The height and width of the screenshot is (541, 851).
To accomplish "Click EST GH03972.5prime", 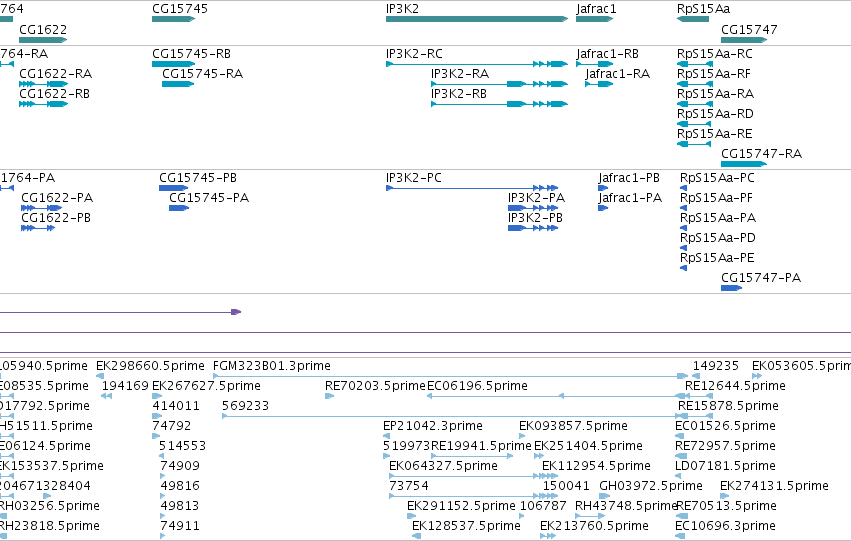I will 651,487.
